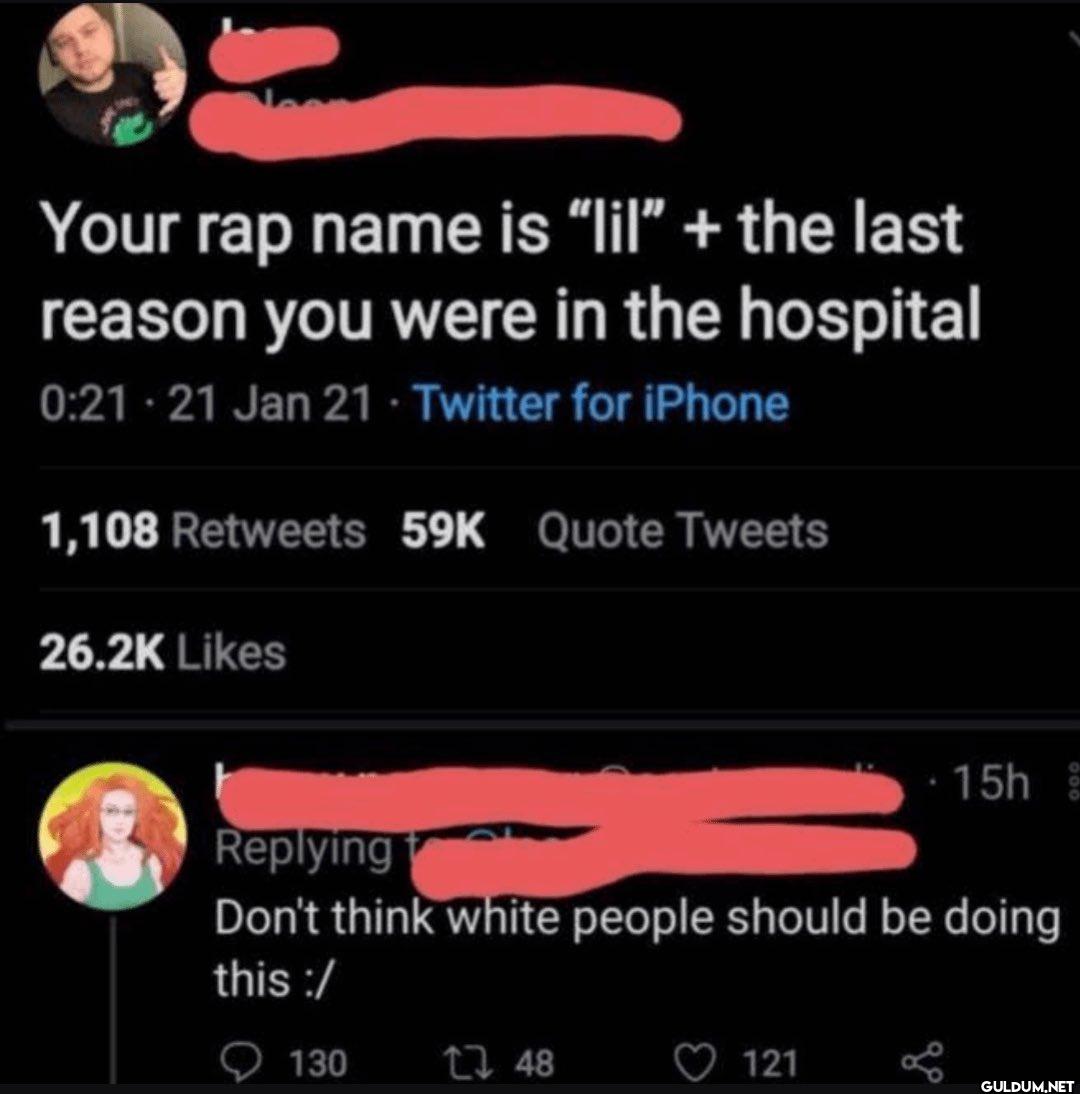Open the tweet author's profile photo
The width and height of the screenshot is (1080, 1094).
click(113, 75)
